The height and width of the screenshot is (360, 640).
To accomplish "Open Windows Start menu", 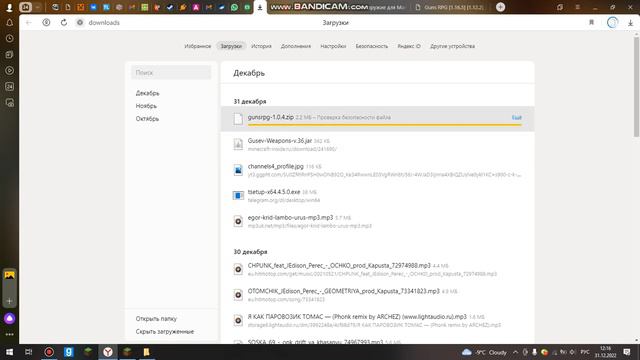I will [9, 352].
